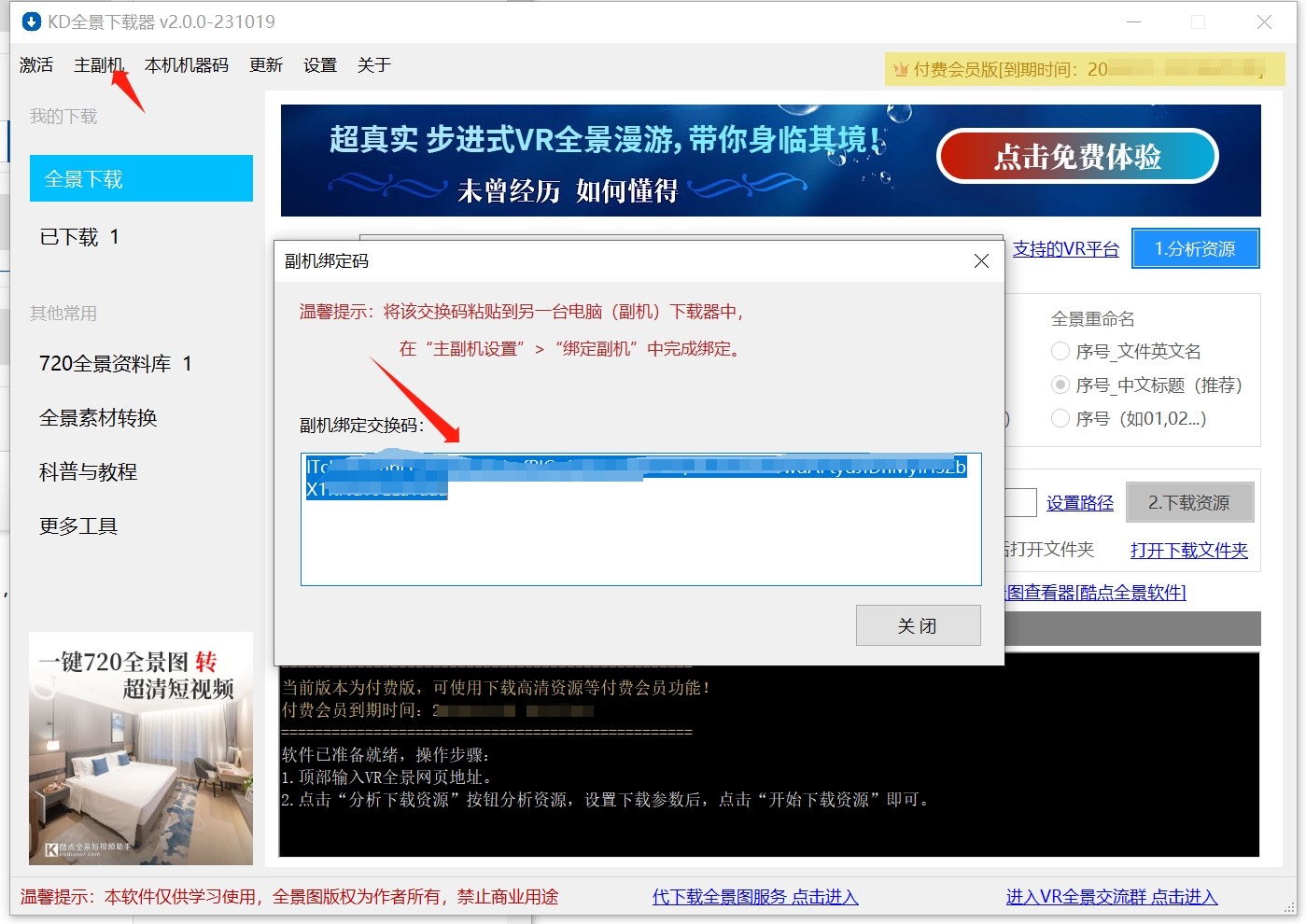
Task: Click the 2.下载资源 button
Action: [x=1189, y=503]
